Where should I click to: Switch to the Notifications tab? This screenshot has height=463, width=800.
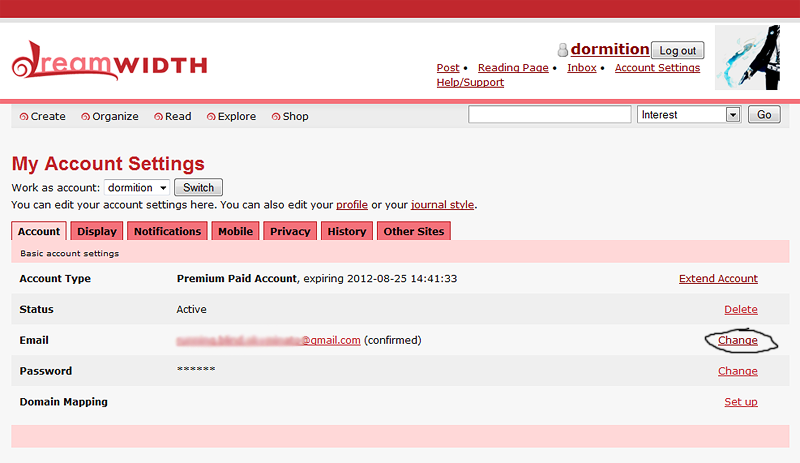(x=167, y=231)
